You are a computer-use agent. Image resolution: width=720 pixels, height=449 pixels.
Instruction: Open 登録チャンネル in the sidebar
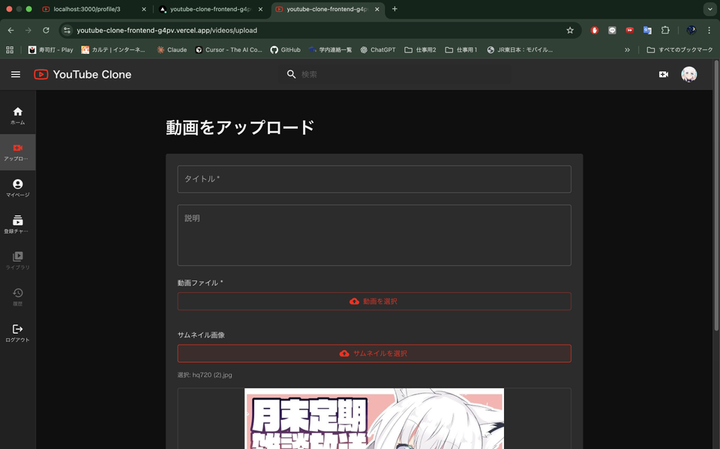17,225
